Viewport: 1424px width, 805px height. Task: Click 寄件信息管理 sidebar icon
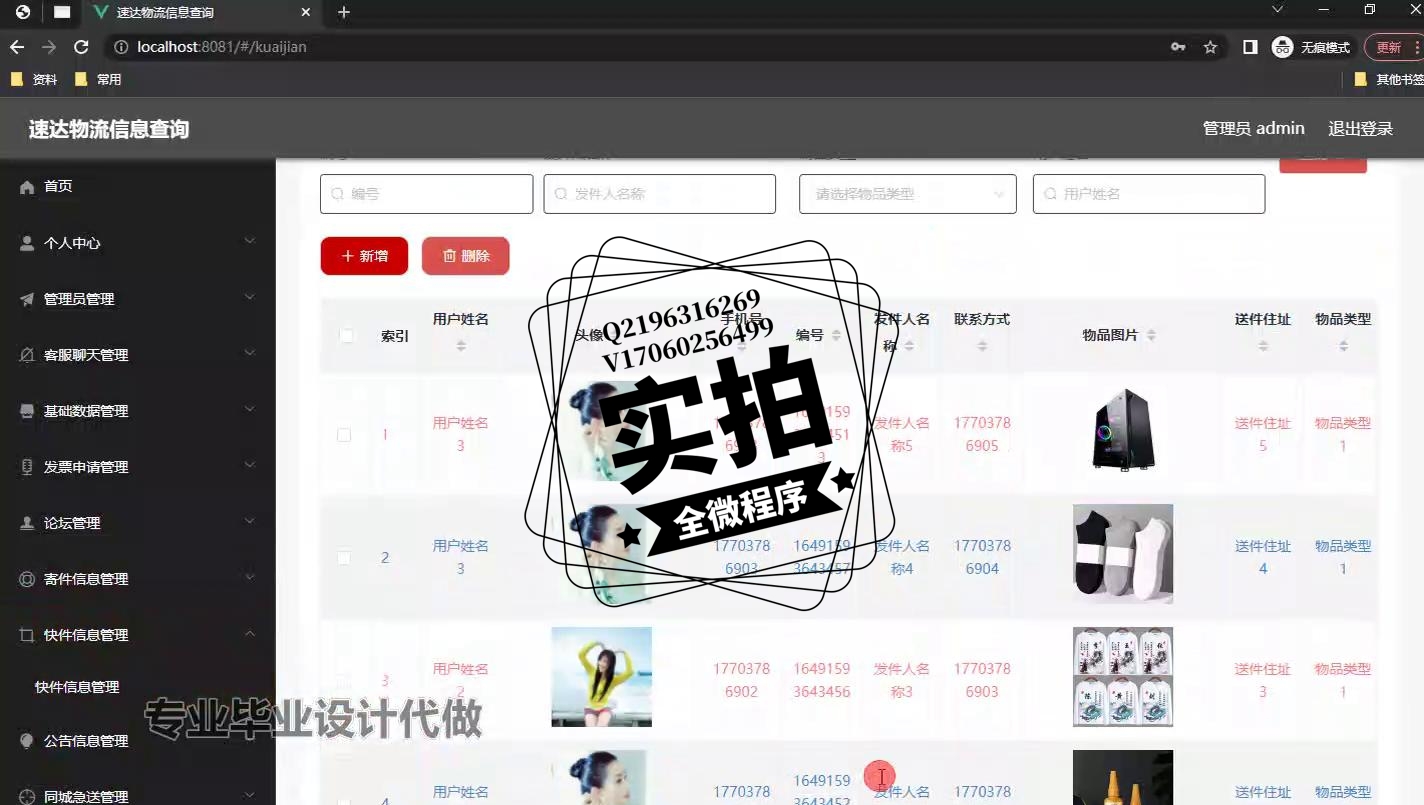(27, 579)
